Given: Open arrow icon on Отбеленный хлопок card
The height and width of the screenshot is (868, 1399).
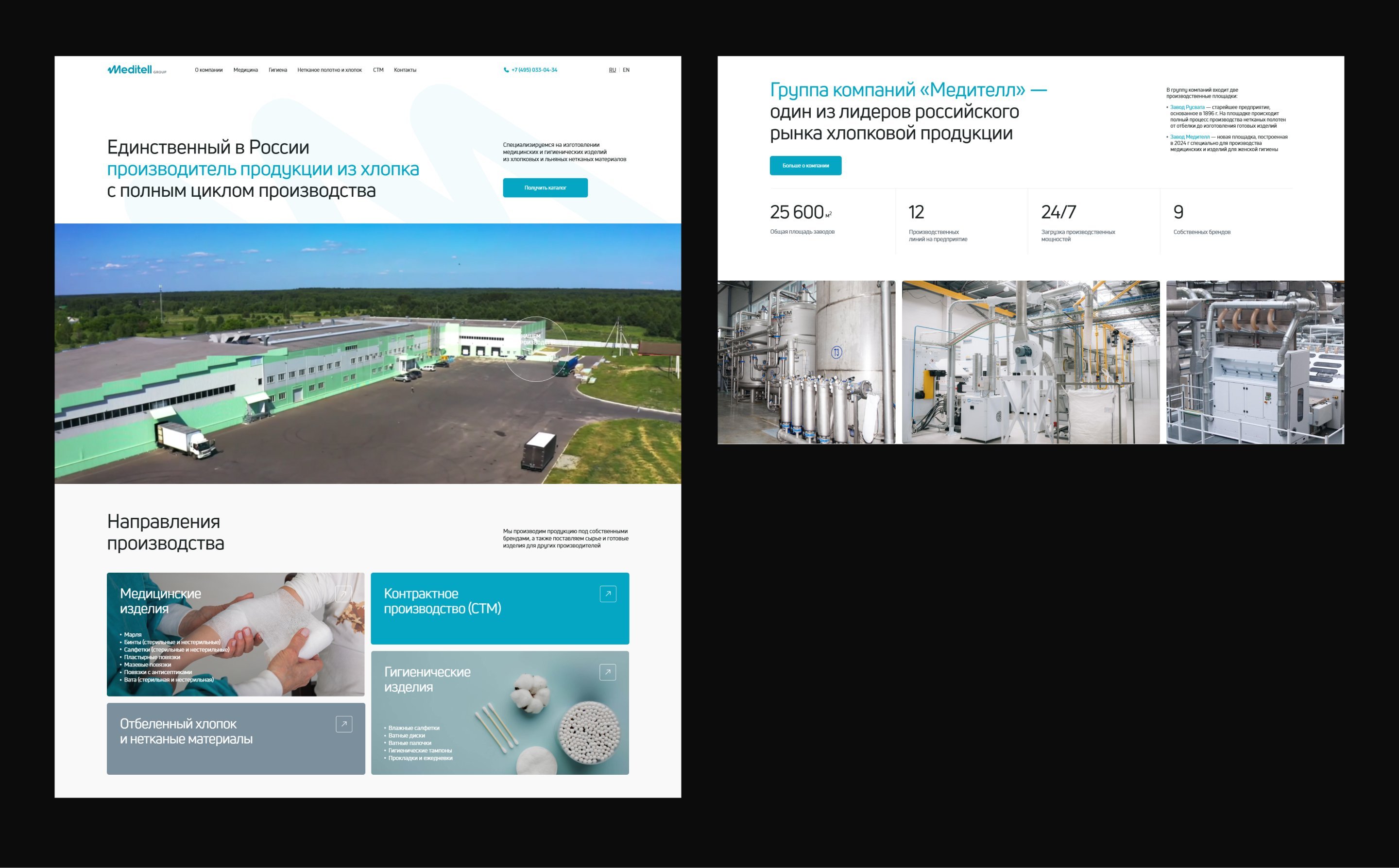Looking at the screenshot, I should click(x=344, y=724).
